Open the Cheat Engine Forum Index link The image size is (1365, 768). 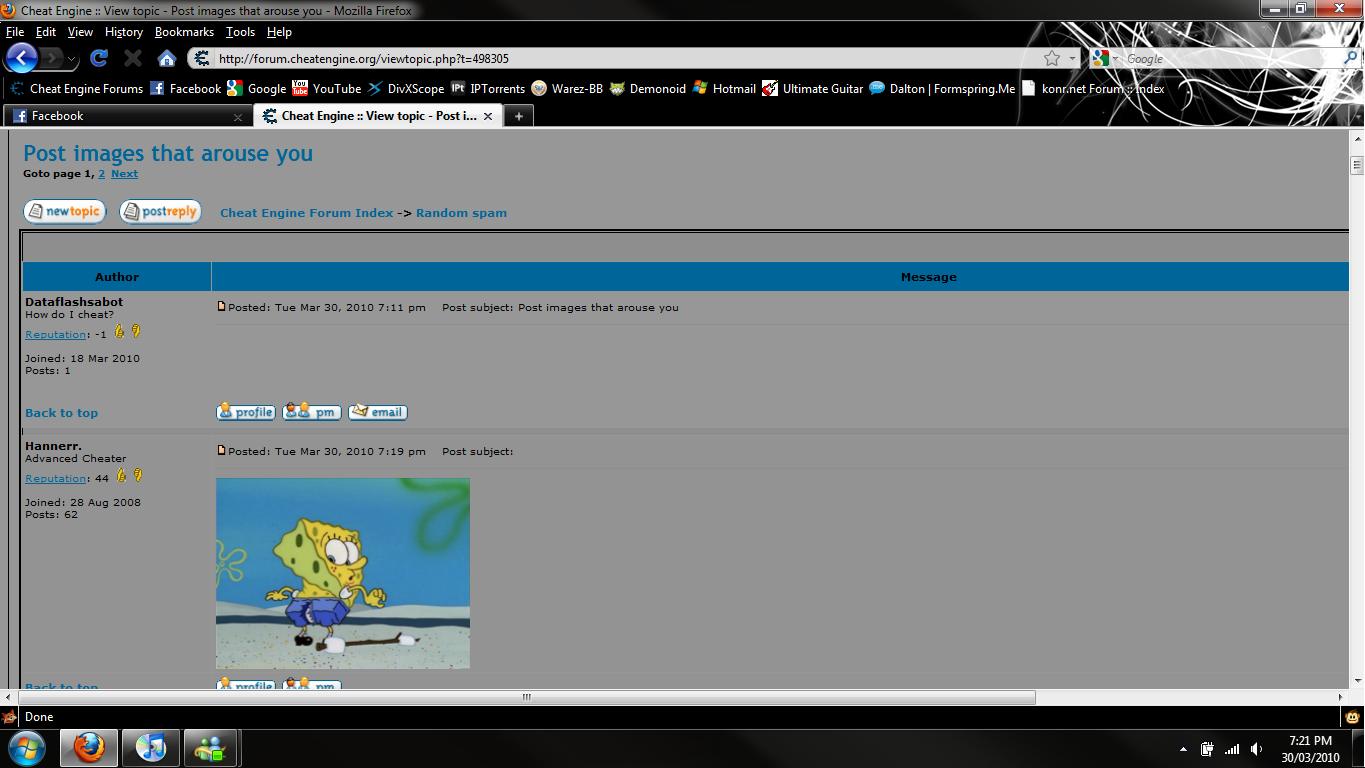tap(307, 213)
